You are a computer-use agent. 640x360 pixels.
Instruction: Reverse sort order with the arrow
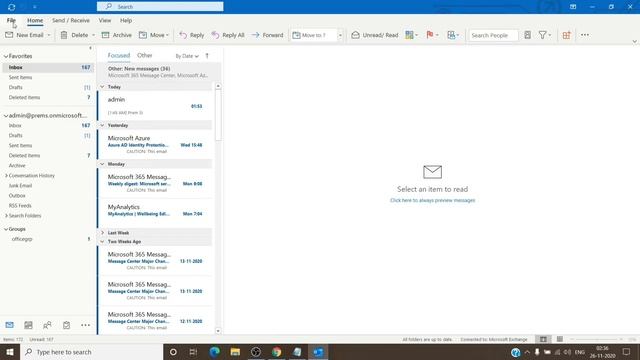[x=207, y=56]
